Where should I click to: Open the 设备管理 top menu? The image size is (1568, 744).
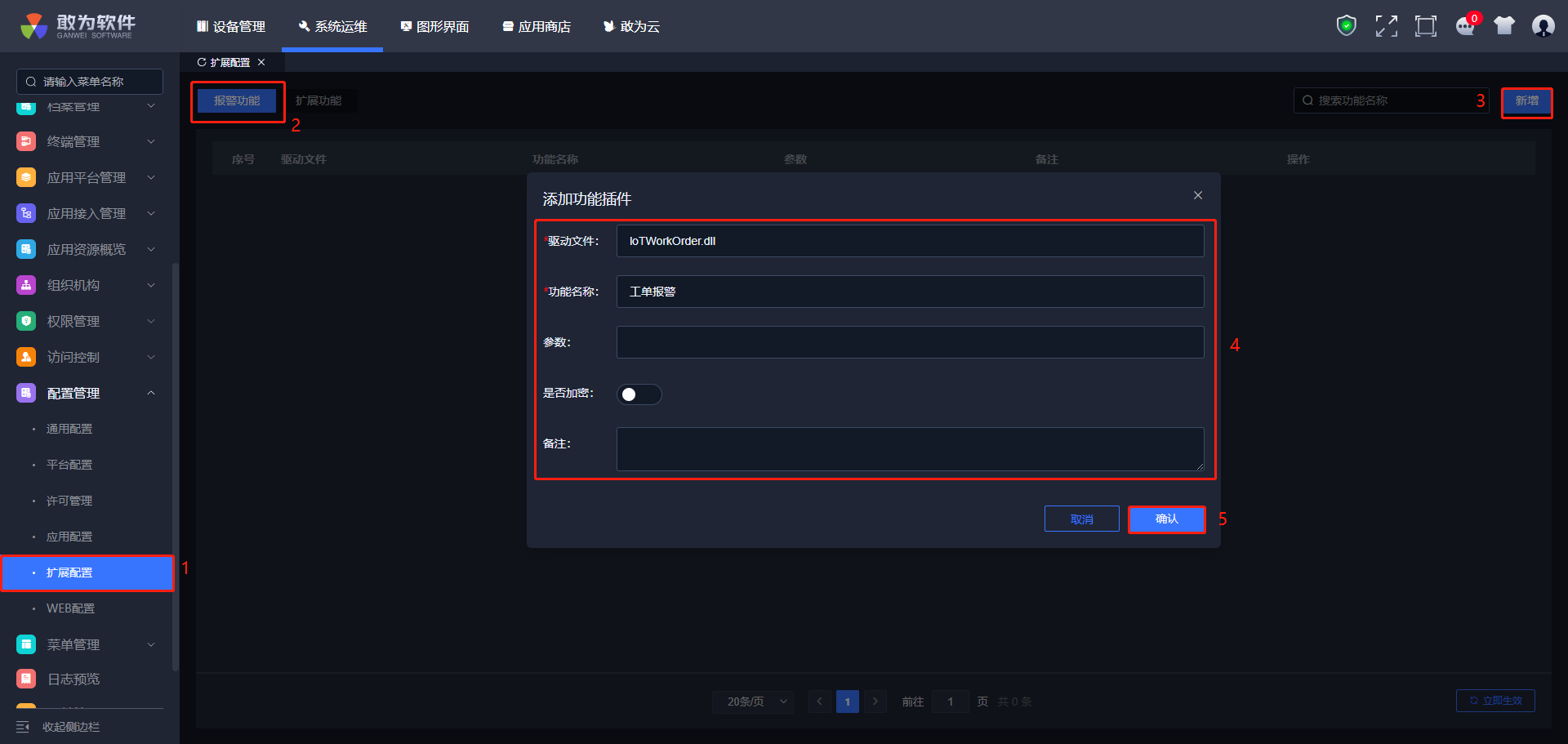tap(231, 26)
